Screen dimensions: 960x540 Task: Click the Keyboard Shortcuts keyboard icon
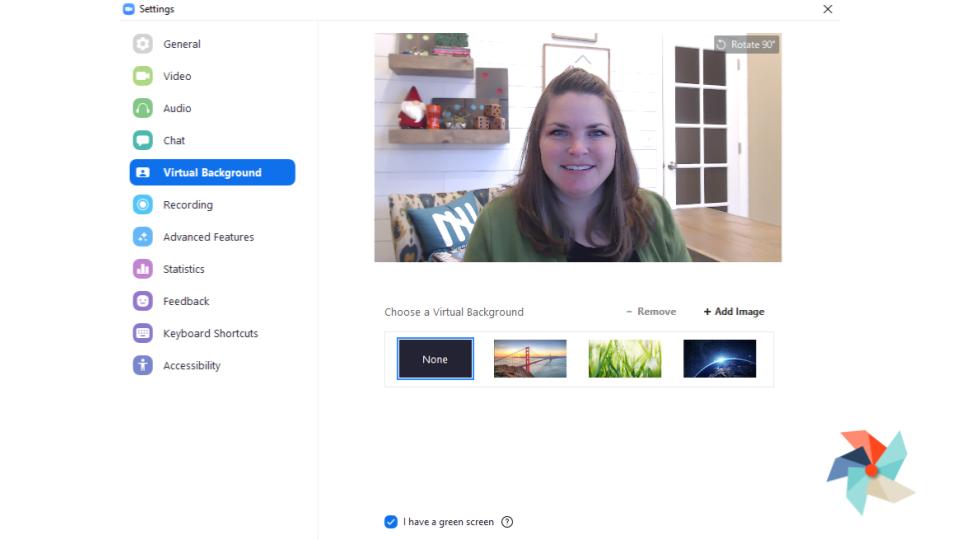tap(143, 333)
